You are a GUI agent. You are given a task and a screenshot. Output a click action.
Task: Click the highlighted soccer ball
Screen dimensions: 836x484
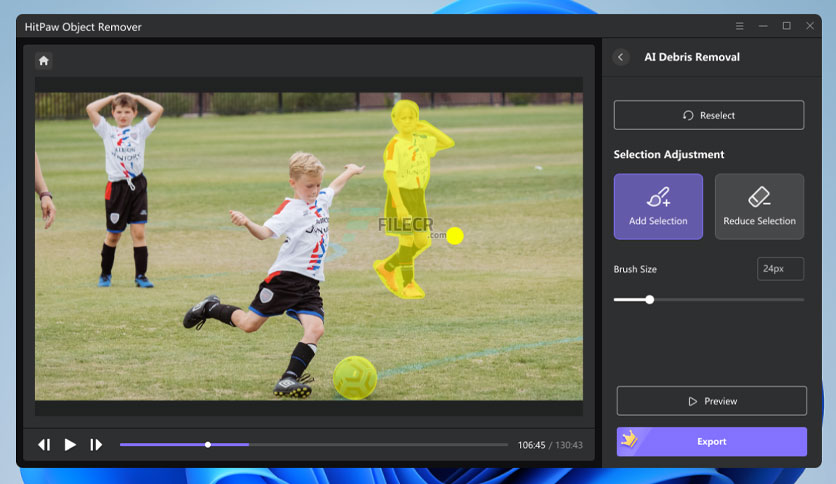[x=355, y=377]
